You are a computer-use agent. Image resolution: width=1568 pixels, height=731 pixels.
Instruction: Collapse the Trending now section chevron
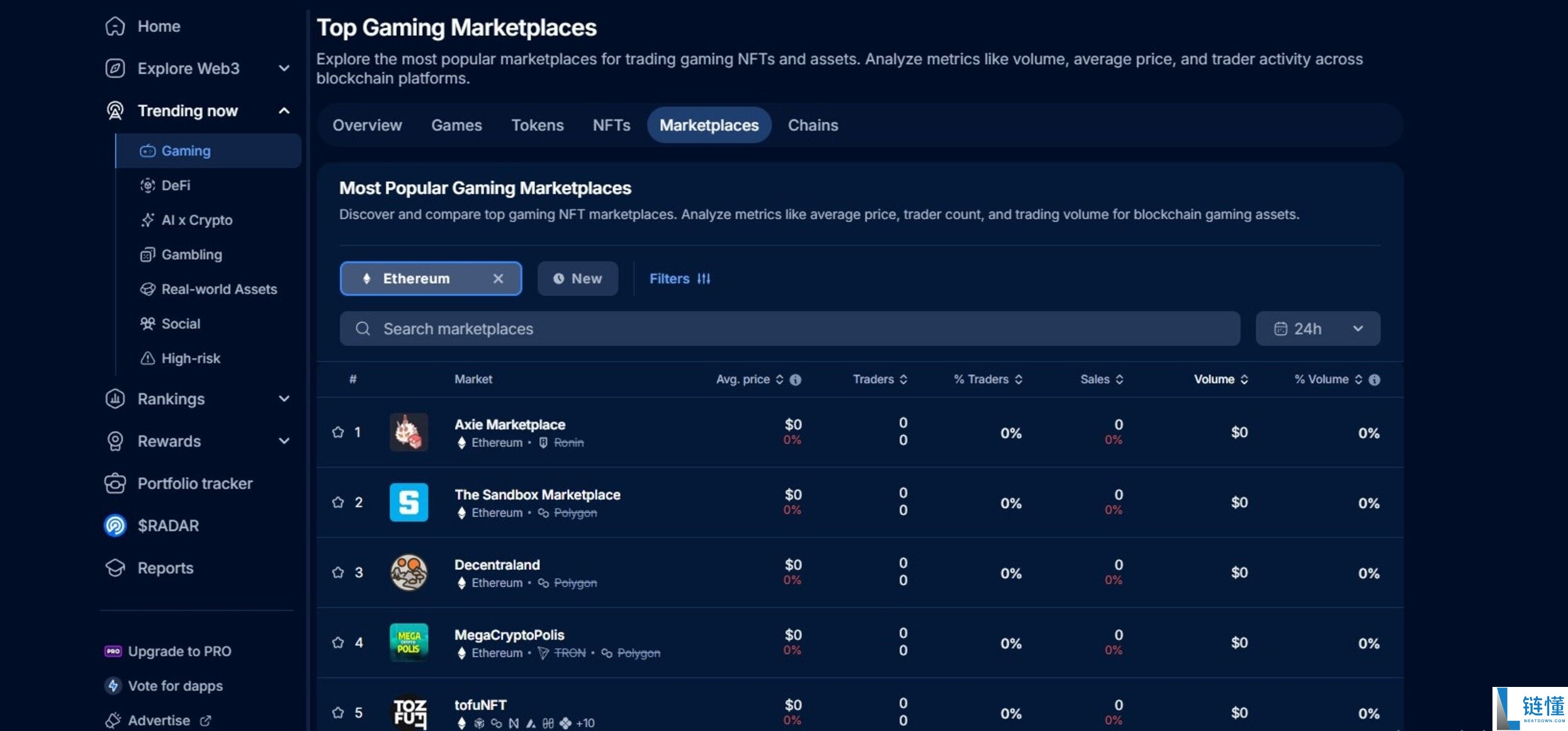[x=285, y=111]
